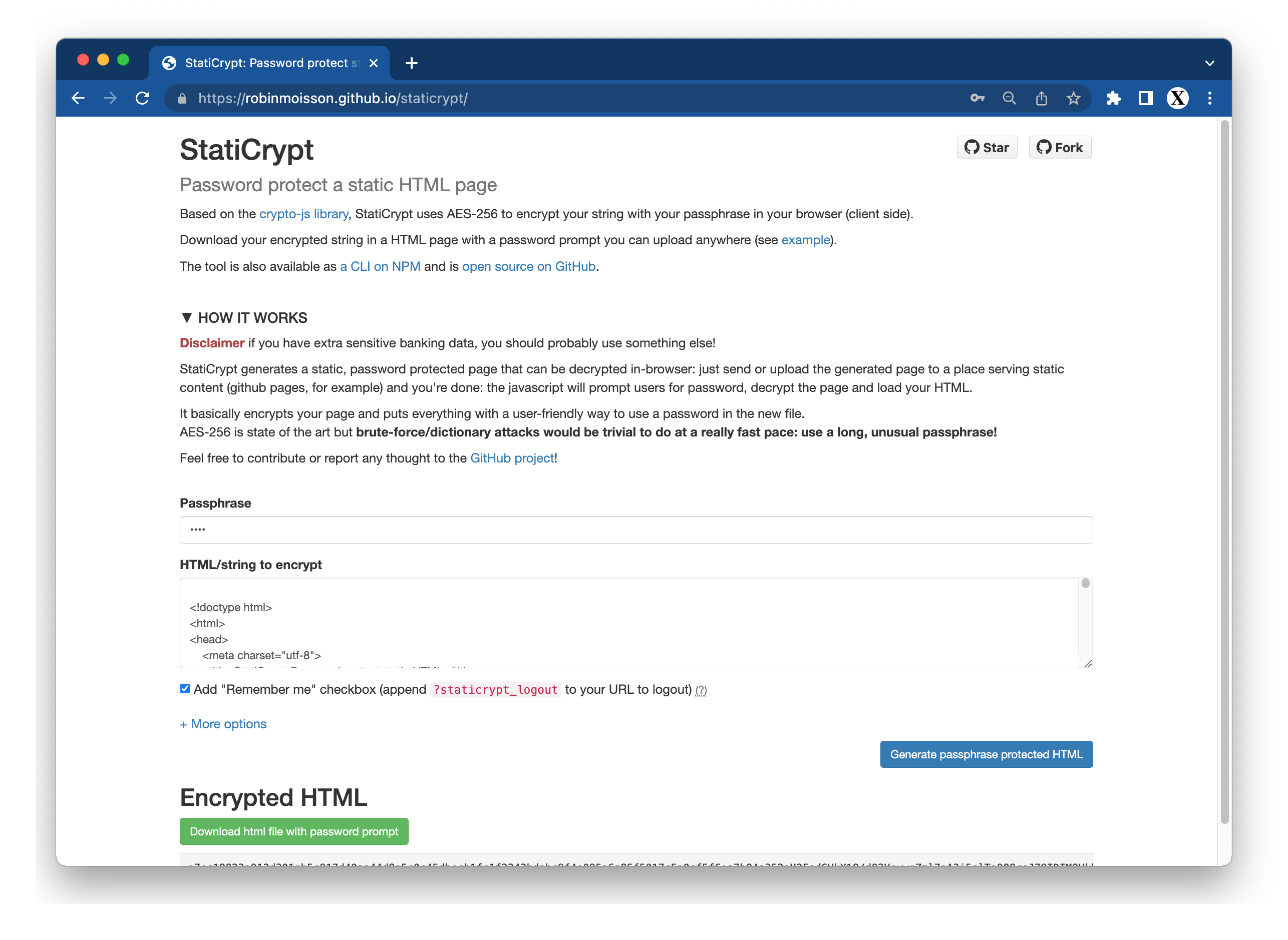The height and width of the screenshot is (940, 1288).
Task: Reload the page with refresh icon
Action: coord(142,98)
